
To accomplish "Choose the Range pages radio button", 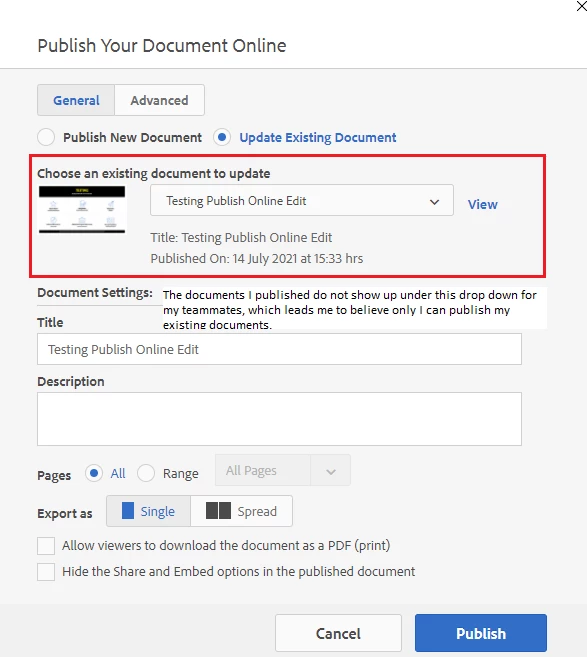I will tap(146, 473).
